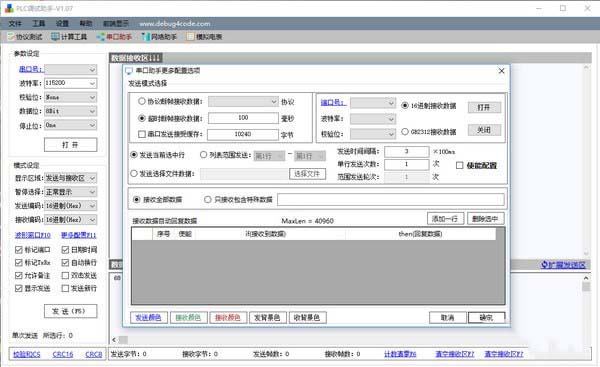Select 协议断帧接收数据 radio option
Screen dimensions: 600x367
(x=142, y=101)
